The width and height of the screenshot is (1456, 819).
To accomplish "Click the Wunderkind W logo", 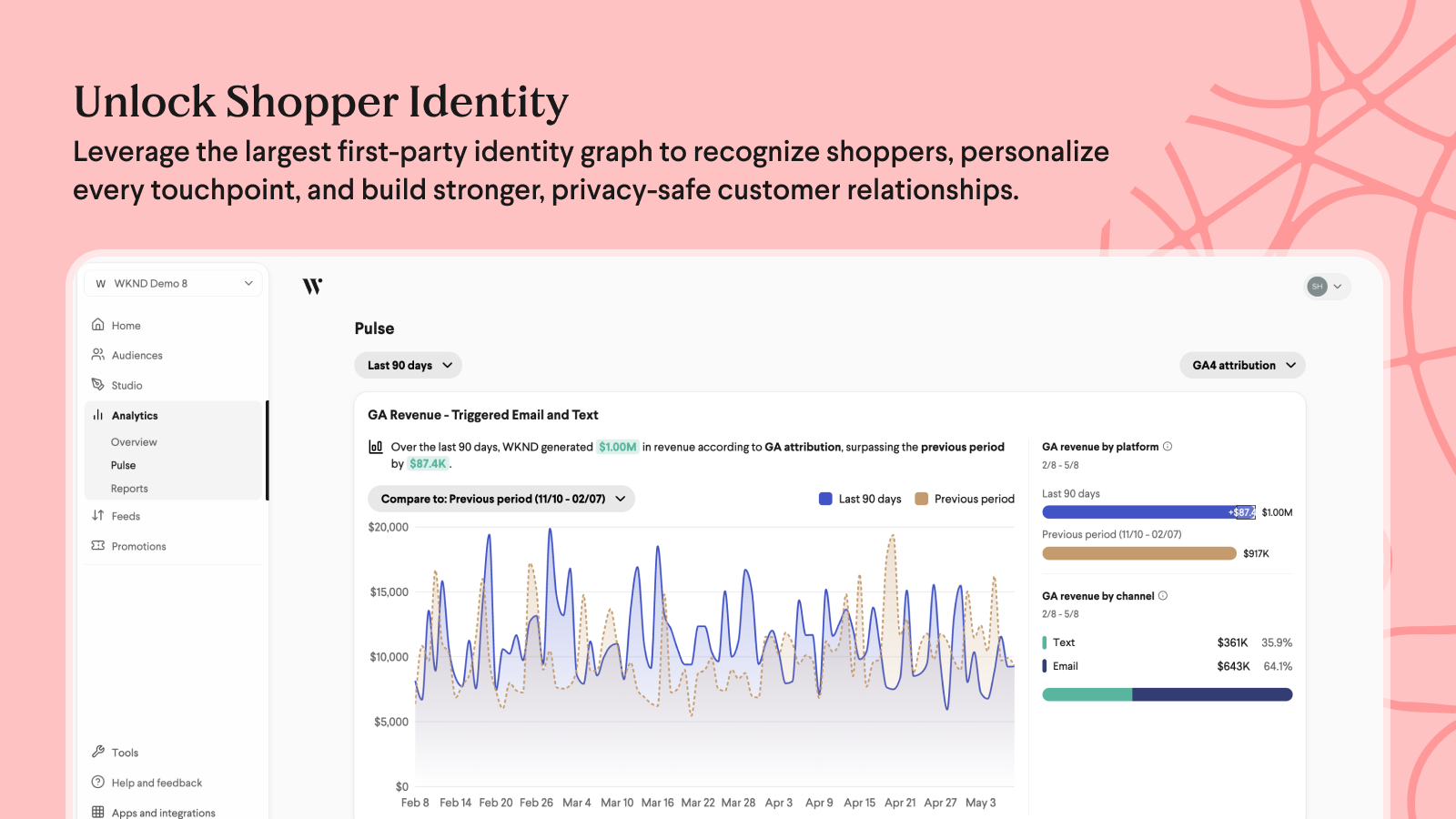I will (x=312, y=287).
